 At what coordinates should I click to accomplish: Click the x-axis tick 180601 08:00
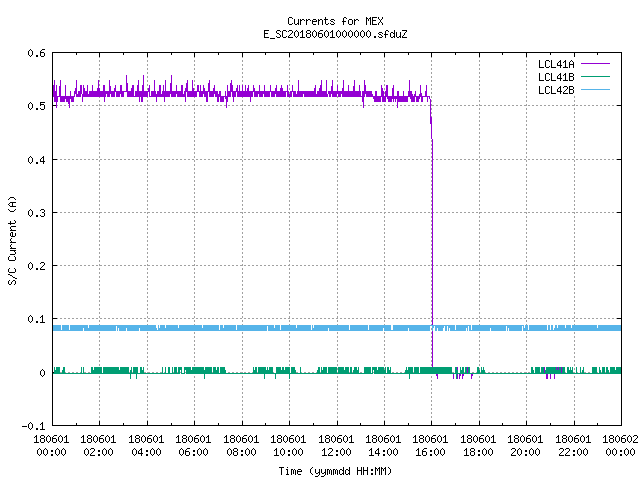click(241, 446)
